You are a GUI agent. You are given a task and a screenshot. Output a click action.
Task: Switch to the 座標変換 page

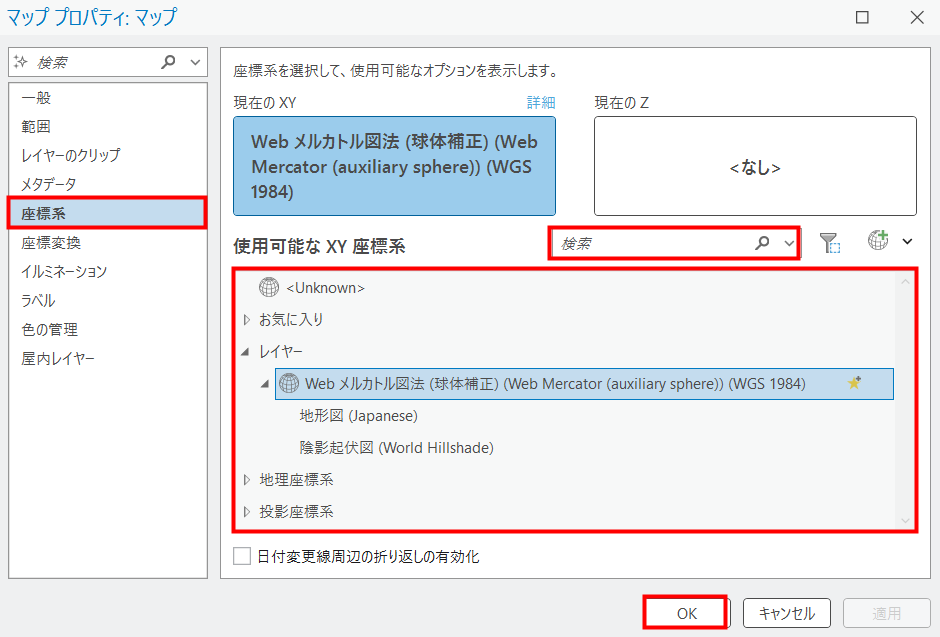tap(51, 243)
